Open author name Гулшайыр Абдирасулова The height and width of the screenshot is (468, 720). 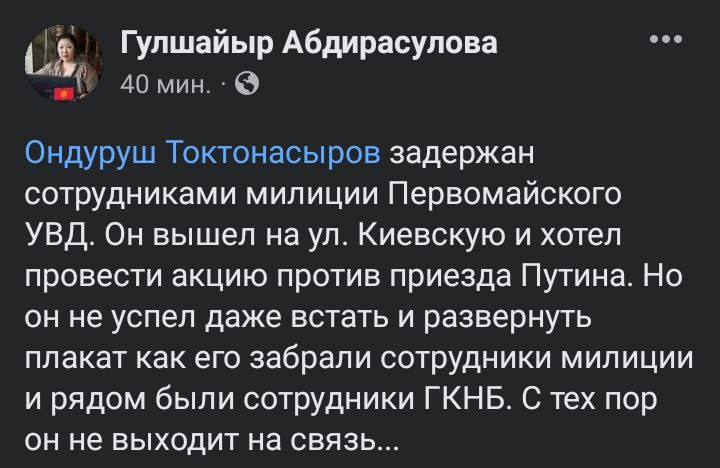pyautogui.click(x=309, y=43)
